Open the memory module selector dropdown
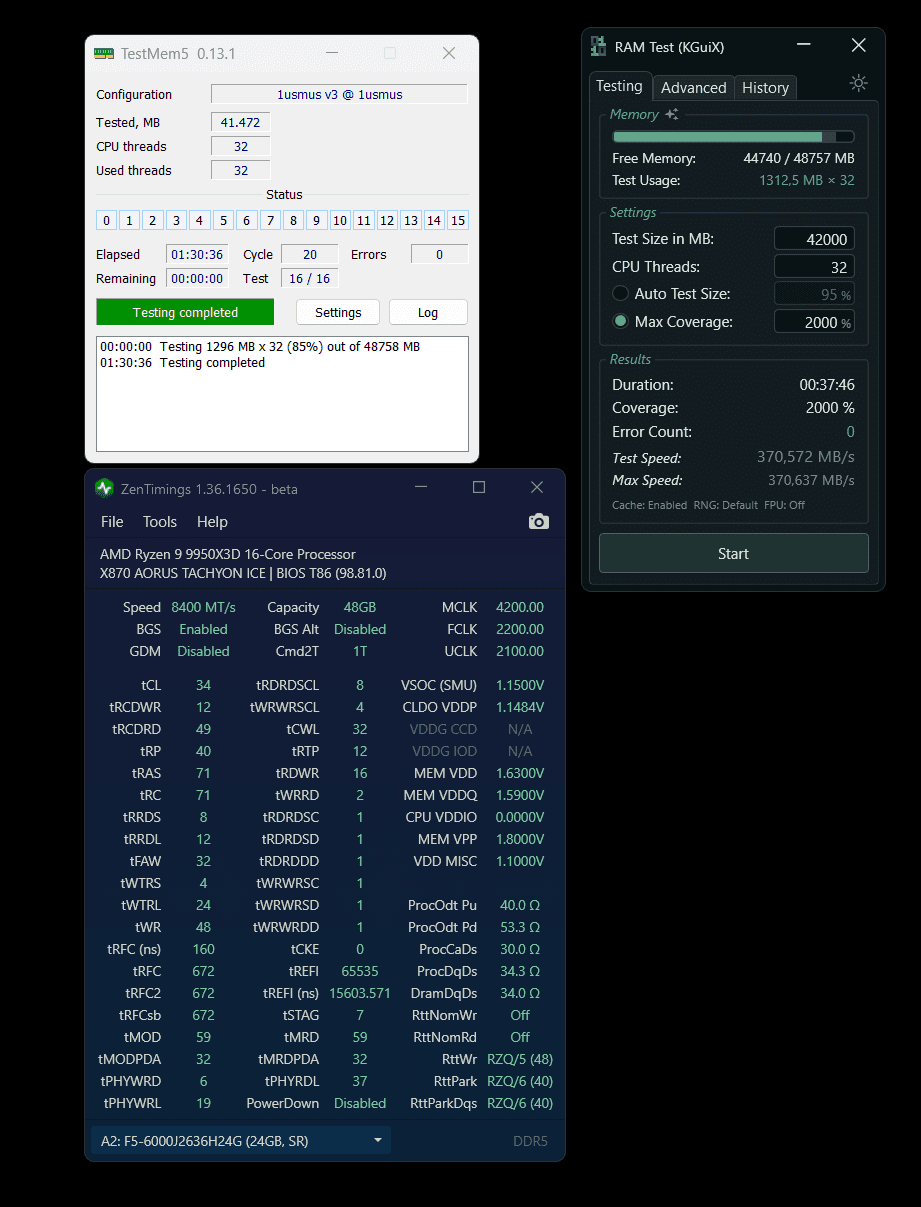Screen dimensions: 921x1207 point(241,1140)
